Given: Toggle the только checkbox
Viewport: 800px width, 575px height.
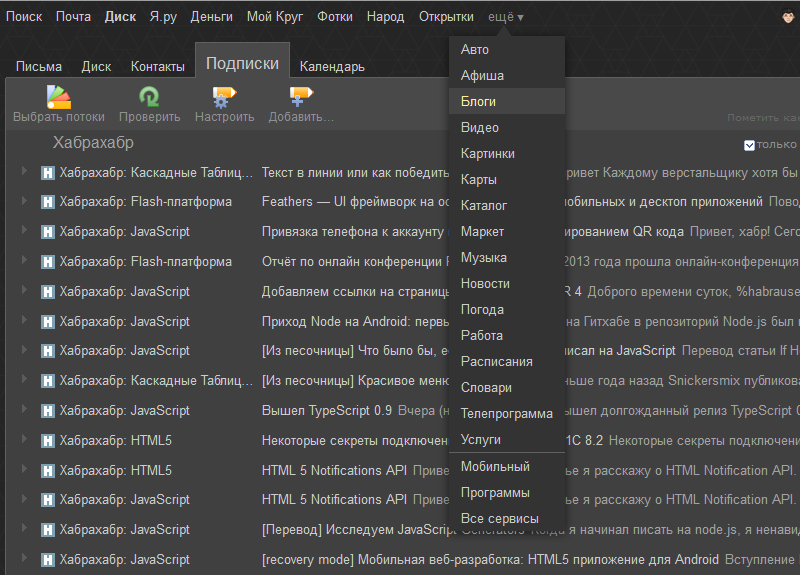Looking at the screenshot, I should [749, 145].
